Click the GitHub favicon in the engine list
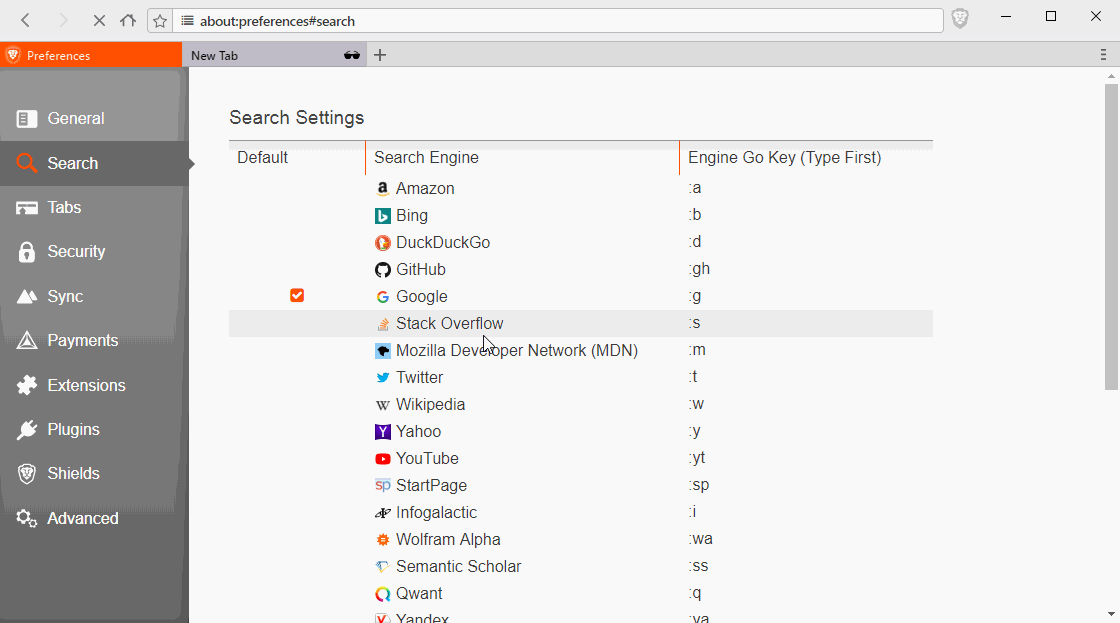The width and height of the screenshot is (1120, 623). click(382, 269)
